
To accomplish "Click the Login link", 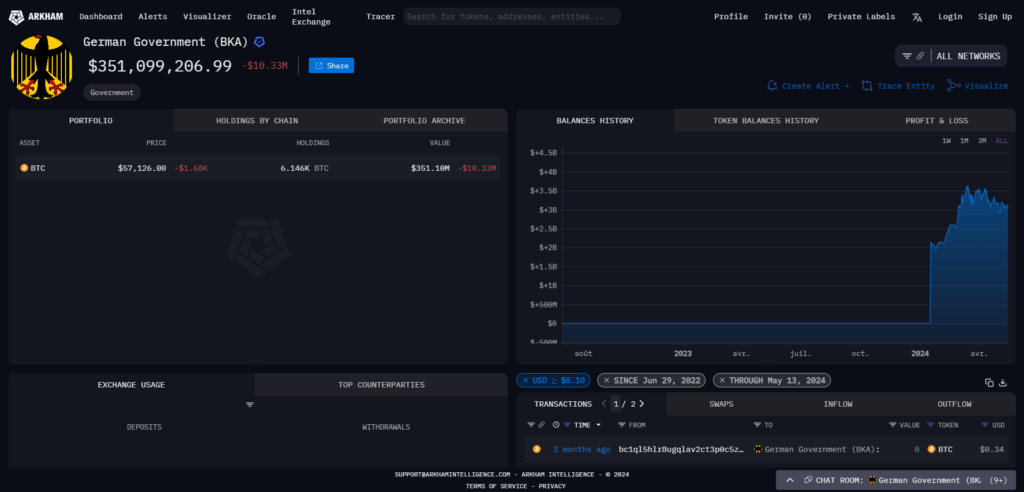I will point(950,17).
